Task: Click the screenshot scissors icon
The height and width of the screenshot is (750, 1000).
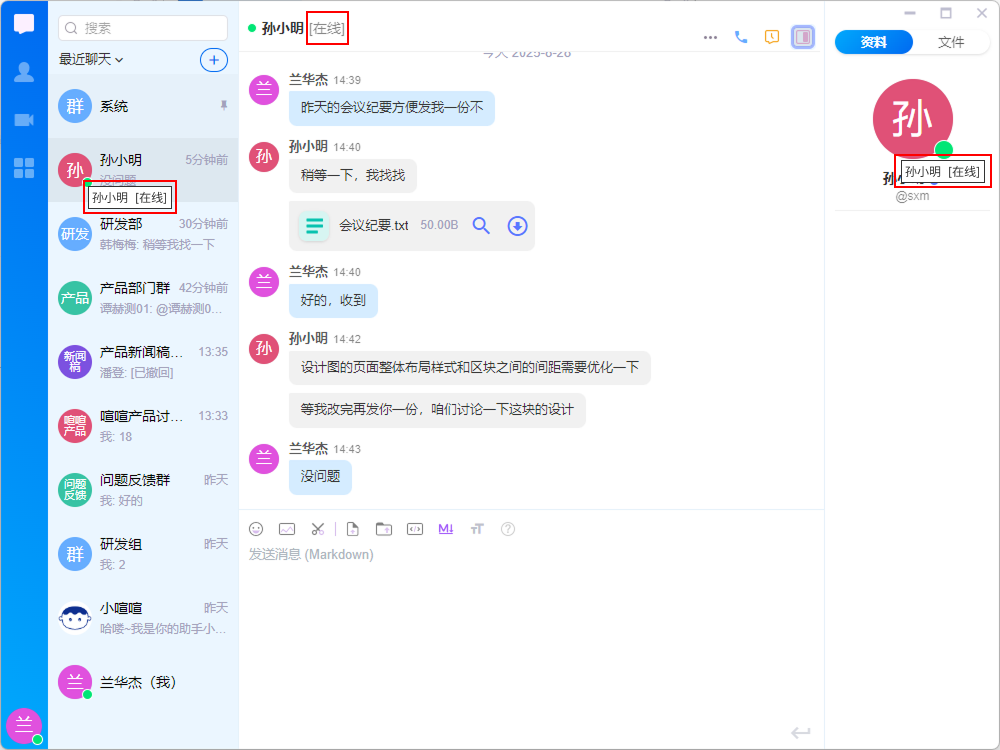Action: 317,529
